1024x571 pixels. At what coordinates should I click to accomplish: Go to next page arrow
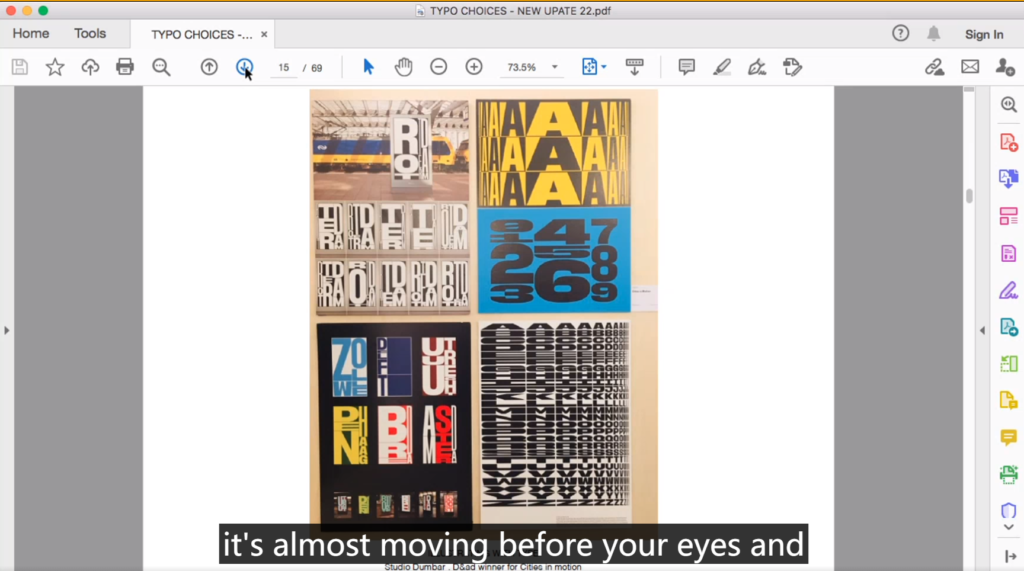244,67
